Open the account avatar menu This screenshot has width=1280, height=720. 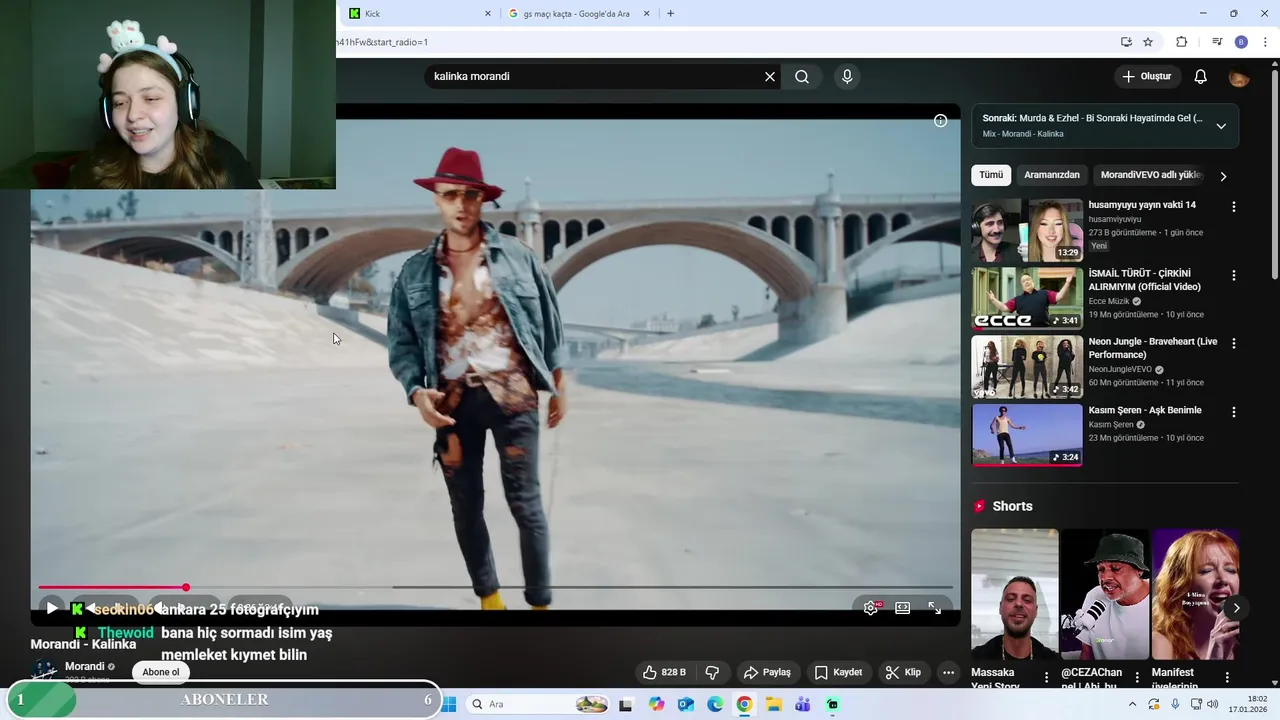[1239, 77]
